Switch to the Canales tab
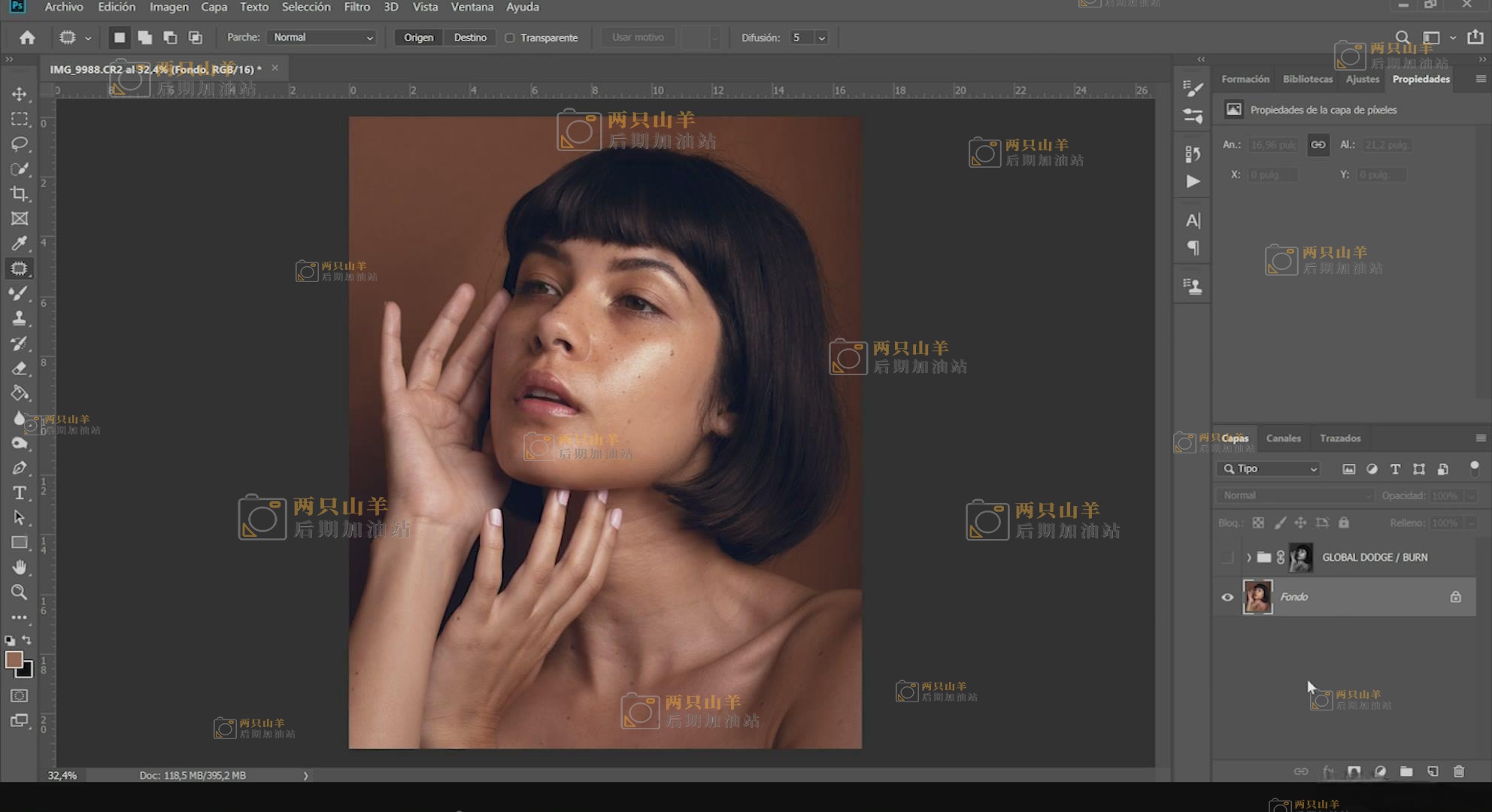1492x812 pixels. [x=1283, y=438]
